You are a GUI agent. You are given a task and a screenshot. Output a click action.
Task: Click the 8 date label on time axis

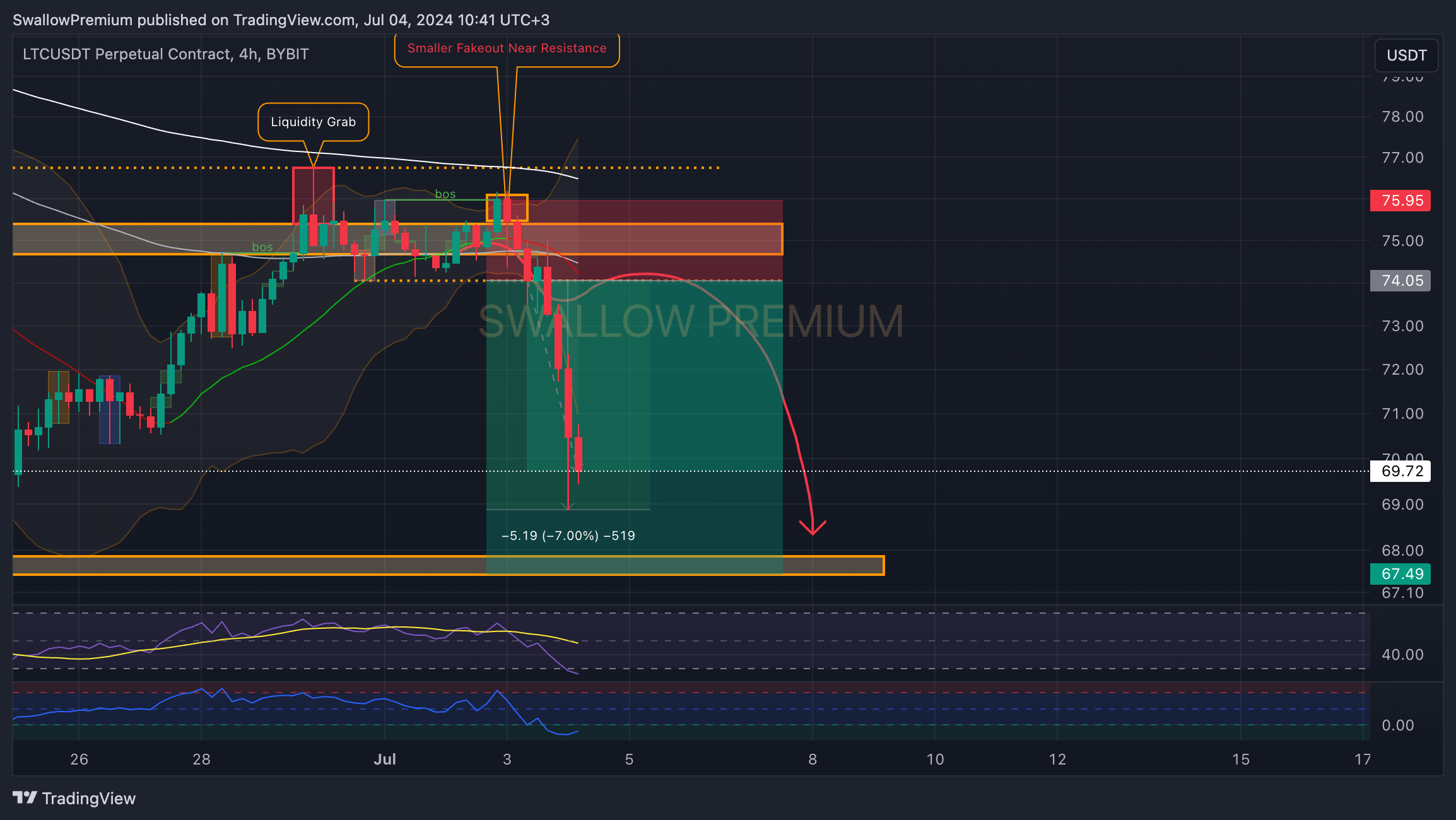coord(813,759)
